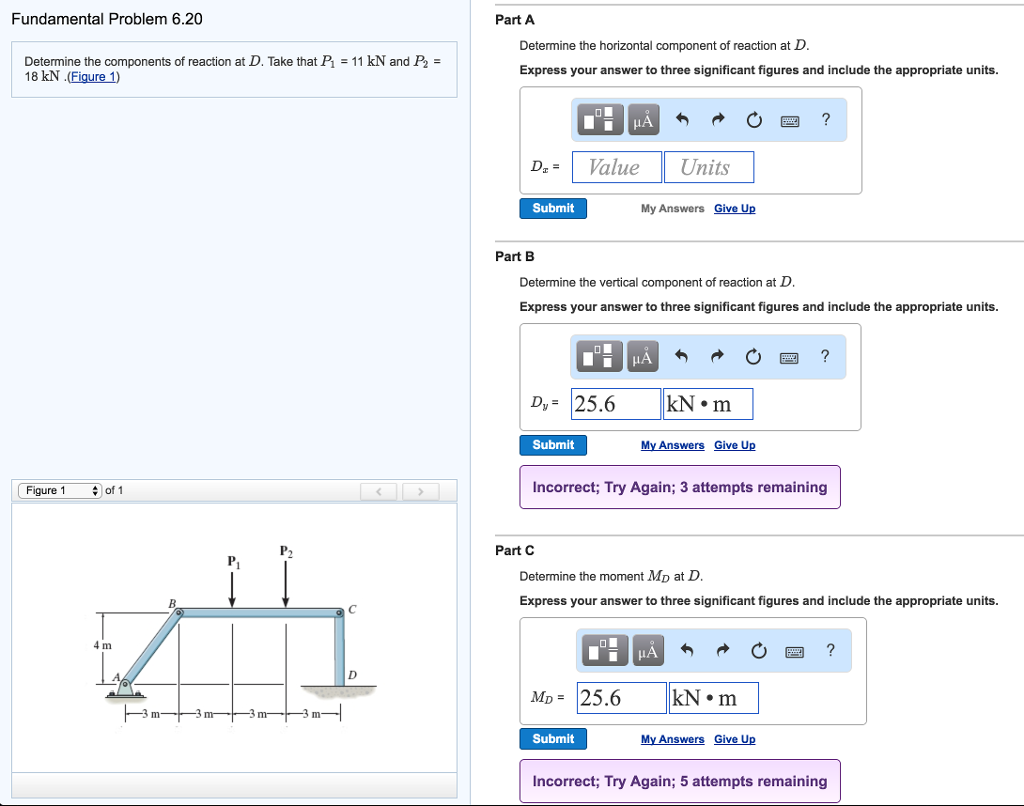Submit the Dy answer in Part B
The height and width of the screenshot is (806, 1024).
[552, 445]
